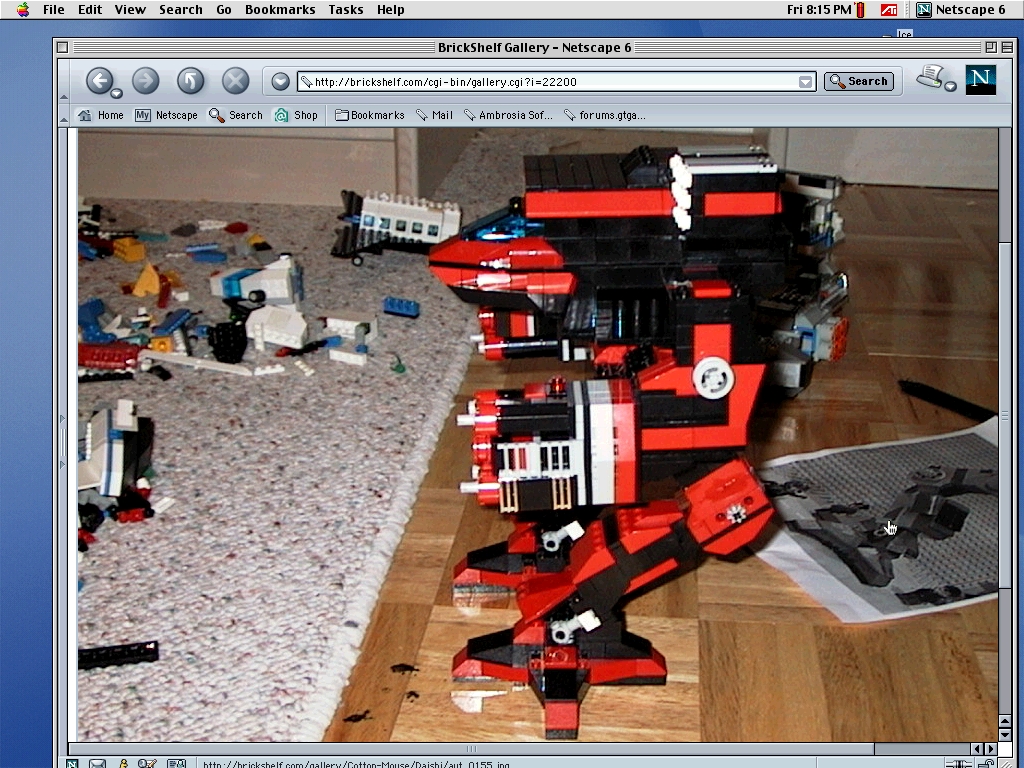
Task: Open the Help menu
Action: pyautogui.click(x=390, y=9)
